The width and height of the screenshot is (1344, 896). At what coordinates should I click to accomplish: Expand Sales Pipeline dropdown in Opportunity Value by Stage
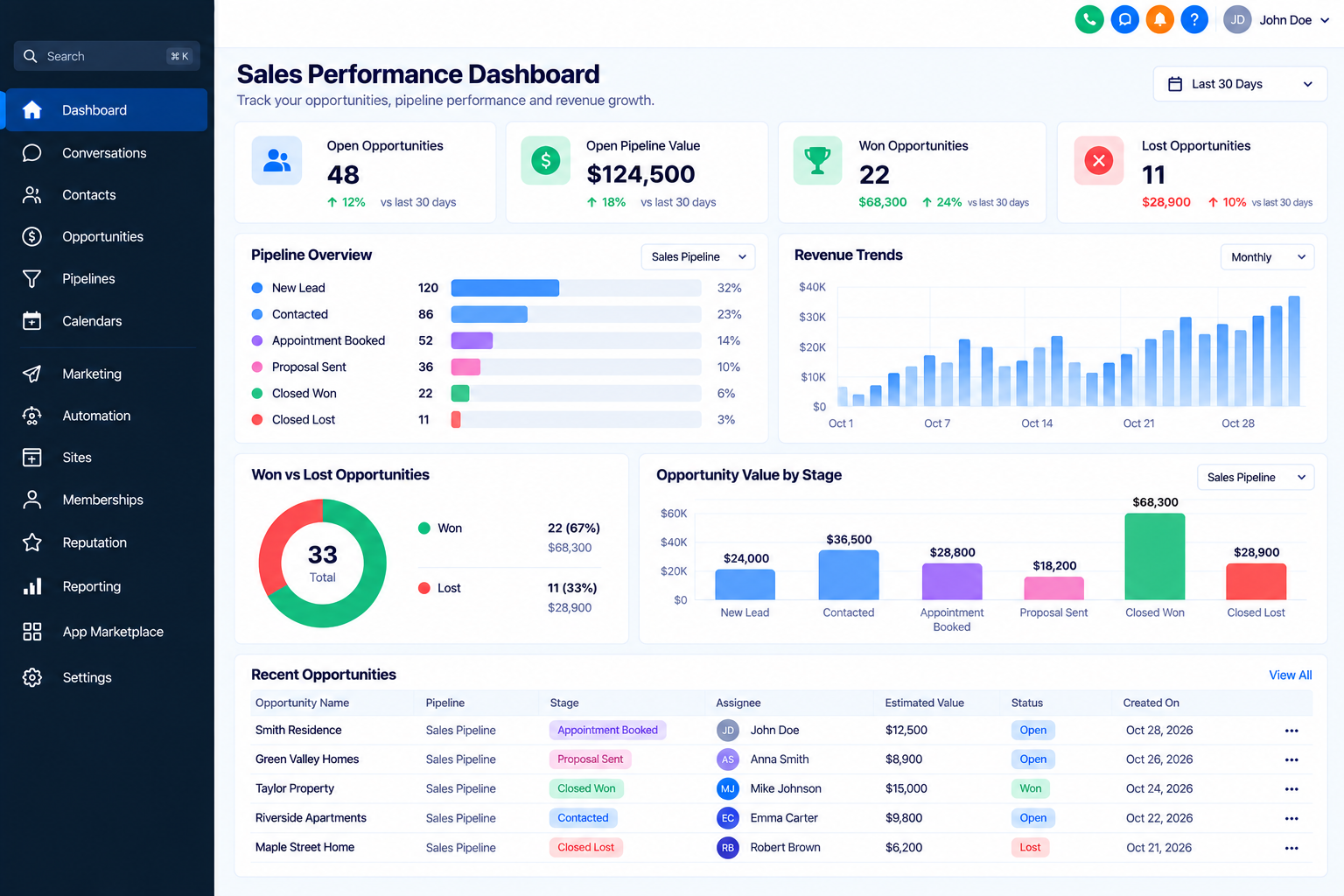[x=1256, y=477]
